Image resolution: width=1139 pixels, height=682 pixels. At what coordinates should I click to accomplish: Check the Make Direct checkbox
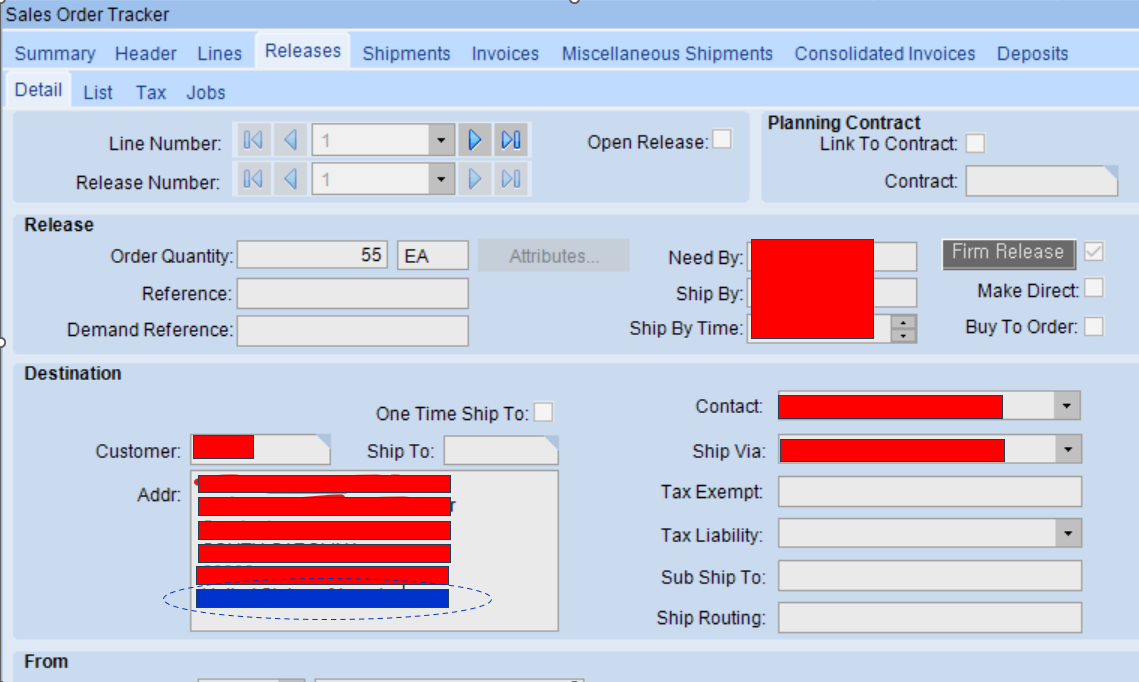(1094, 288)
